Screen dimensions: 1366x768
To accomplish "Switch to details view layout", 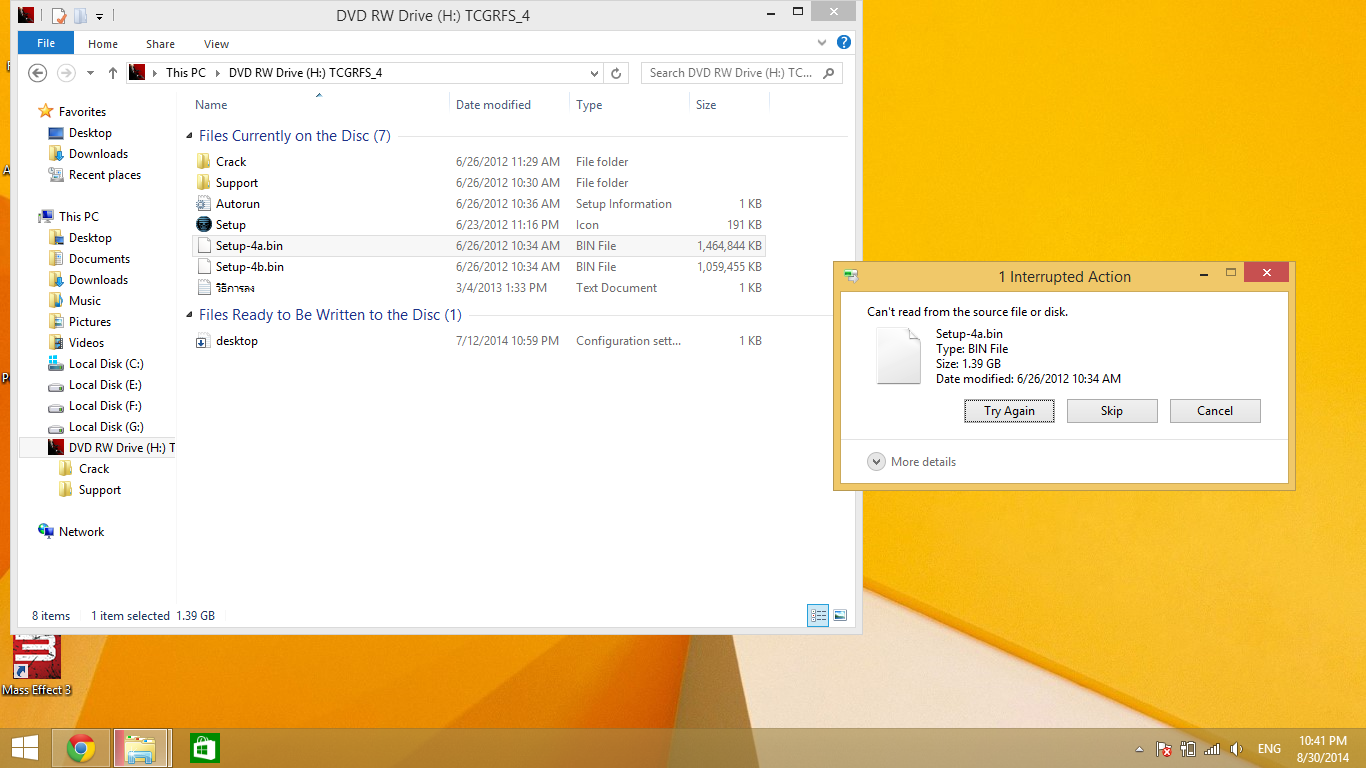I will tap(818, 616).
